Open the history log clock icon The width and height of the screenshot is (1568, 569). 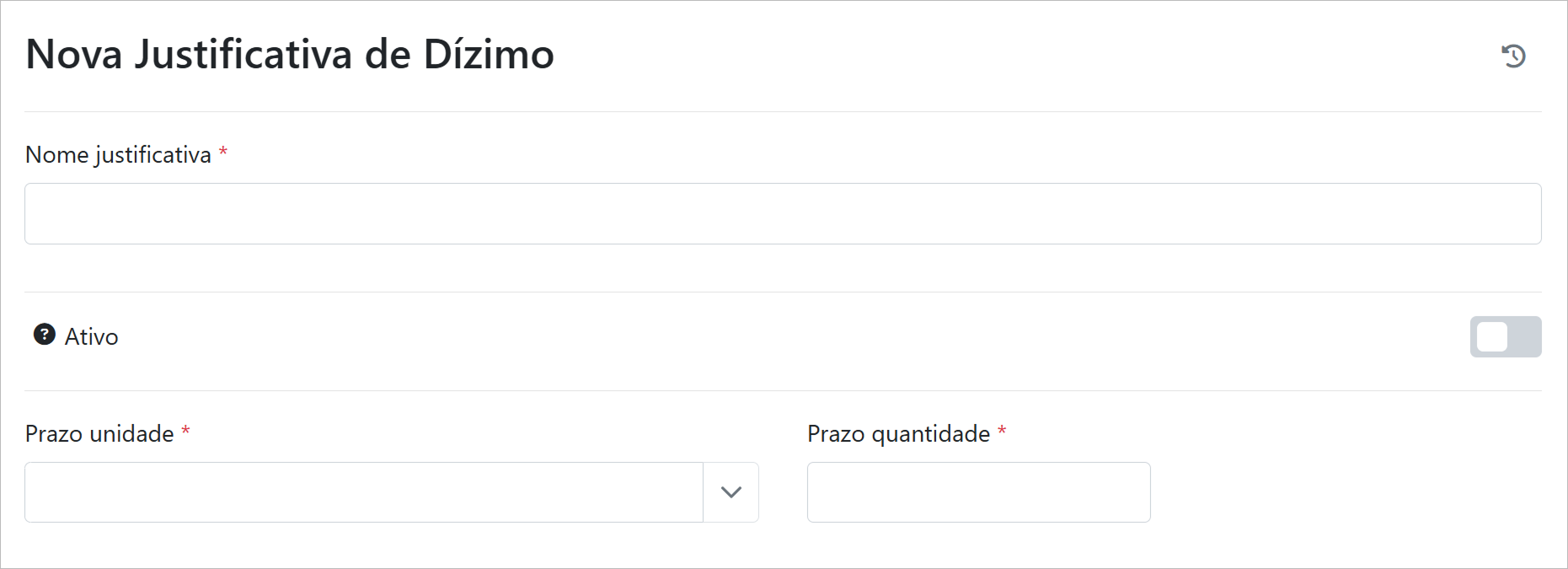point(1513,56)
